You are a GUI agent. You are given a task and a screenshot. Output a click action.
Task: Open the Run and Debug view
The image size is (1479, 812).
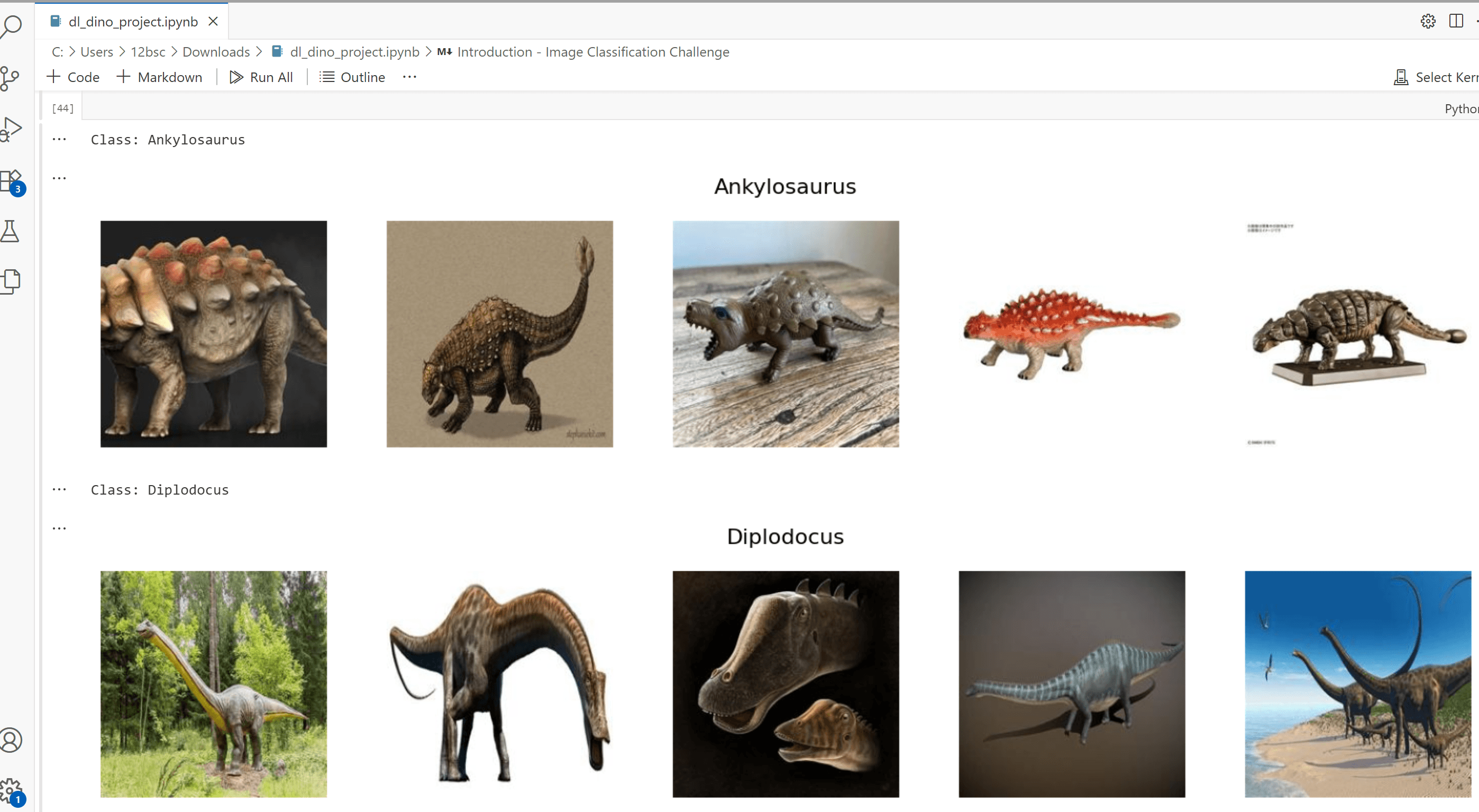(11, 129)
